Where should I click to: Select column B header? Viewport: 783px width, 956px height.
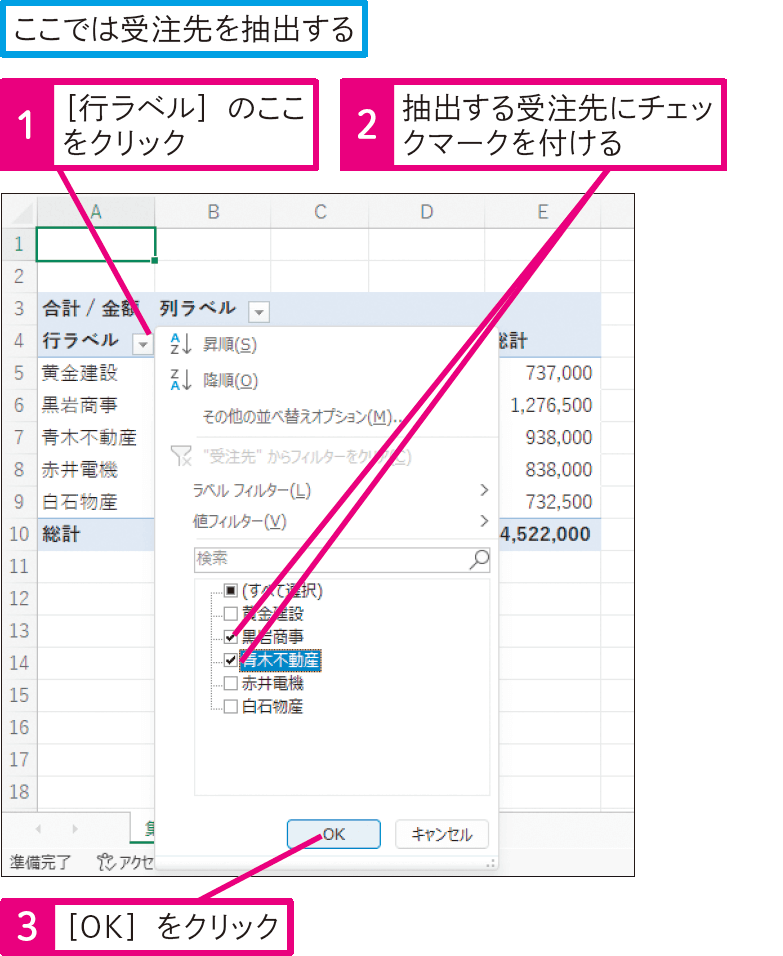pos(213,212)
